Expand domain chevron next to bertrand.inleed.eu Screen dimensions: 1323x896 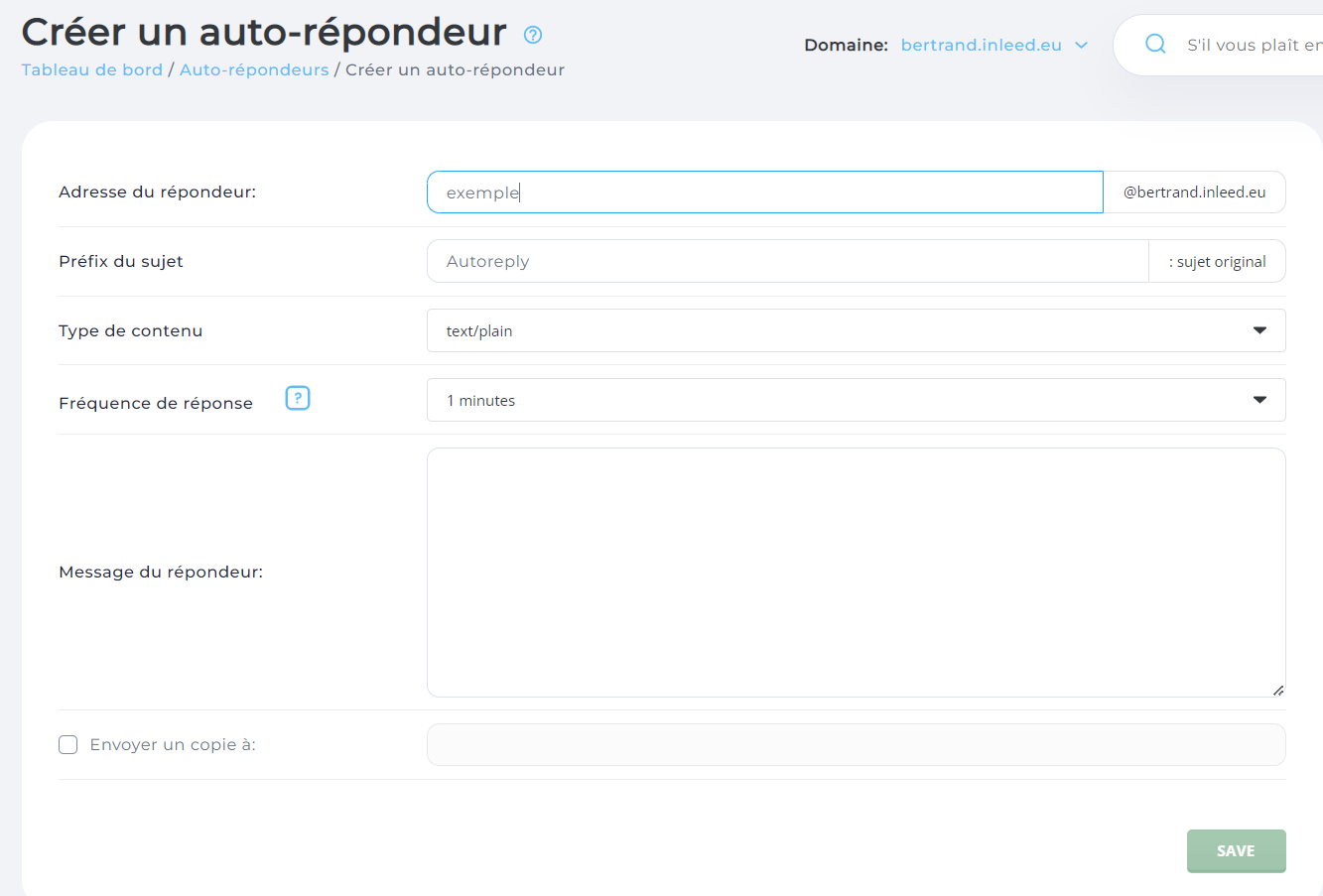pyautogui.click(x=1081, y=46)
